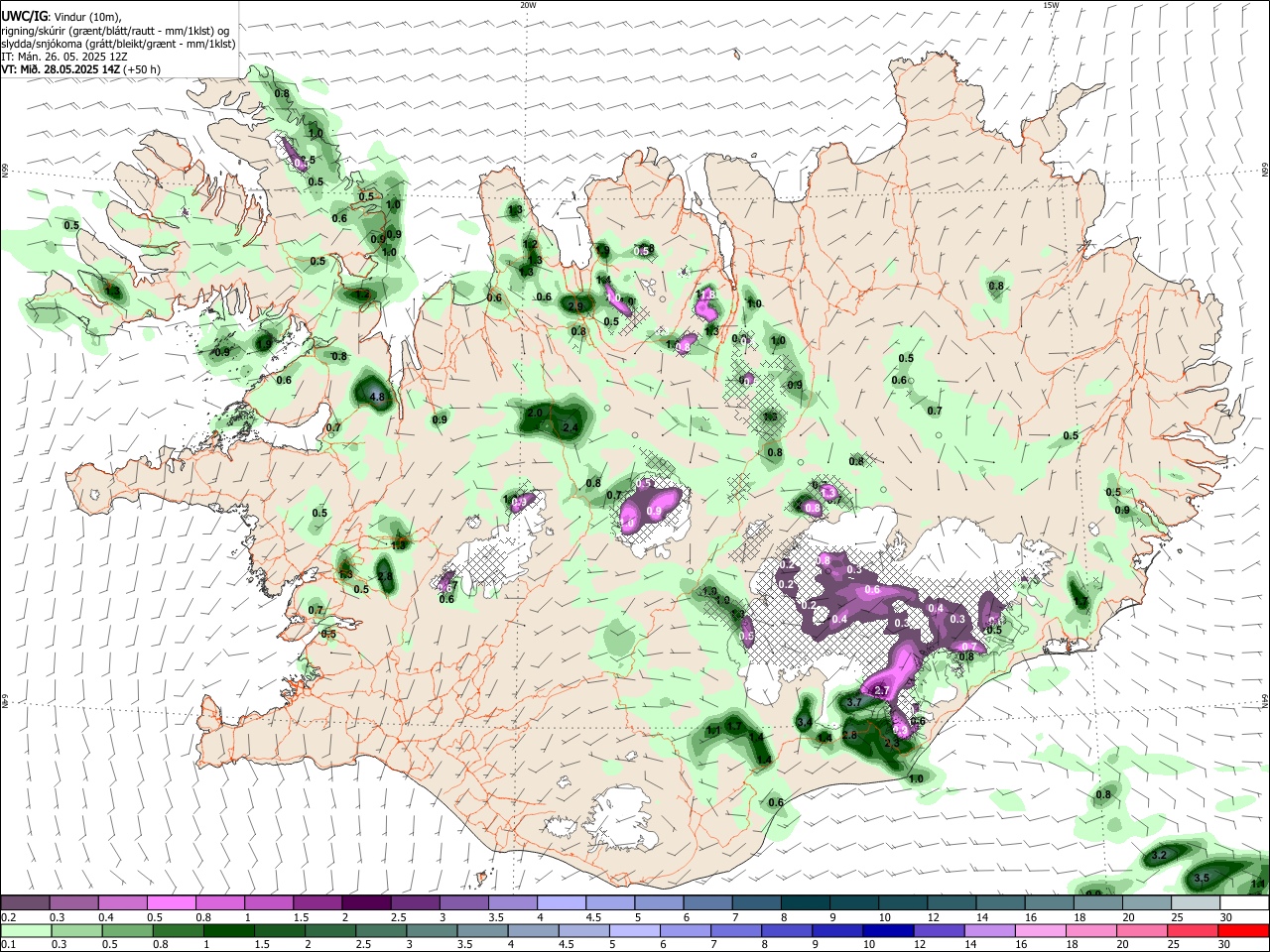The width and height of the screenshot is (1270, 952).
Task: Click the white swatch labeled 30 in snow legend
Action: (1245, 903)
